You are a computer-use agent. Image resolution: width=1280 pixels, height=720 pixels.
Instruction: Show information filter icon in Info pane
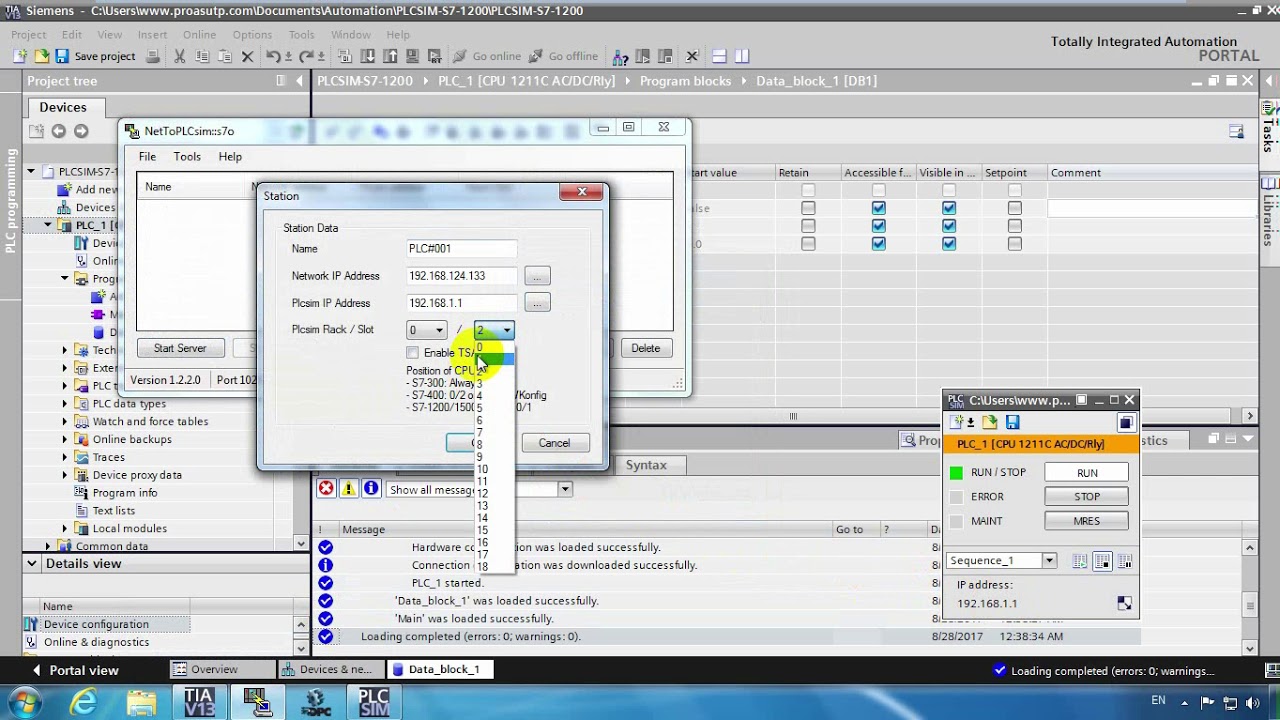pos(371,488)
